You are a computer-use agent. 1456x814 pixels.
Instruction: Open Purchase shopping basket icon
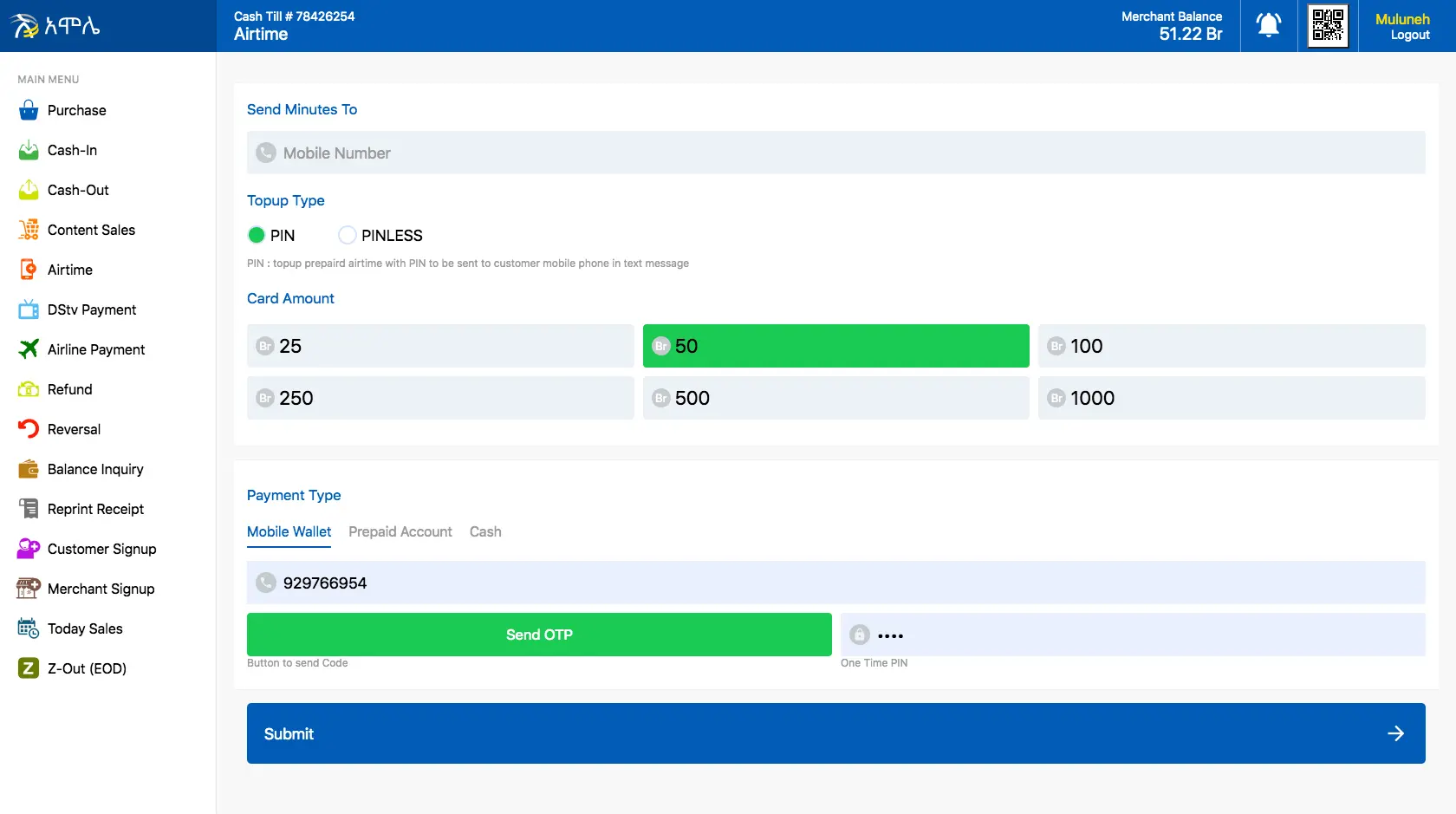tap(29, 110)
